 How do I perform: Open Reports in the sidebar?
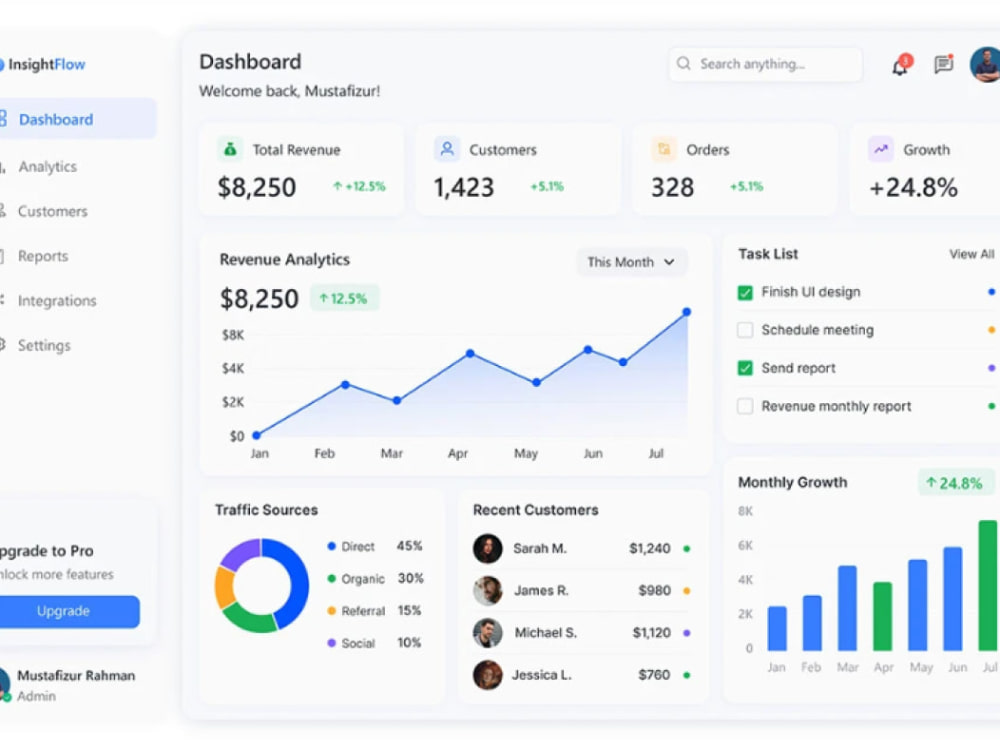(43, 256)
